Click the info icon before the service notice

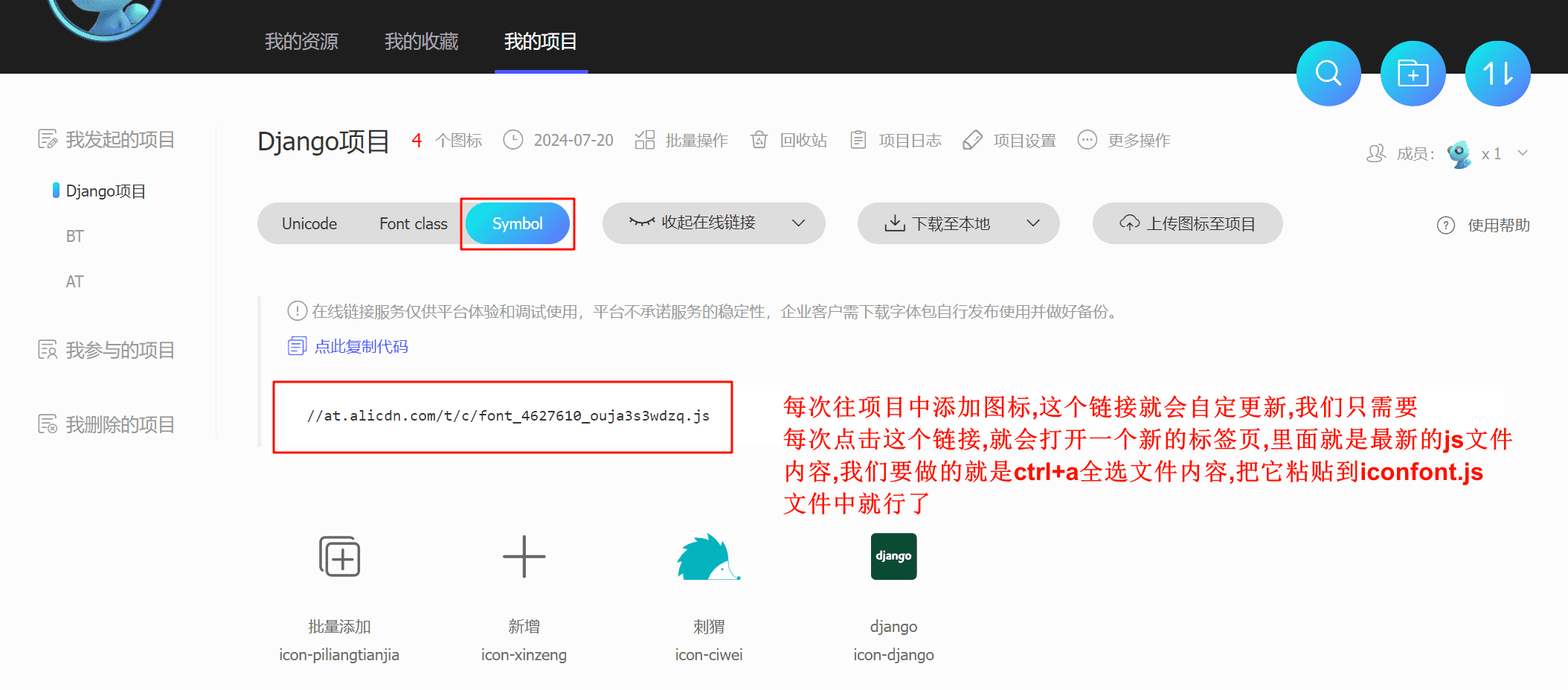tap(297, 311)
